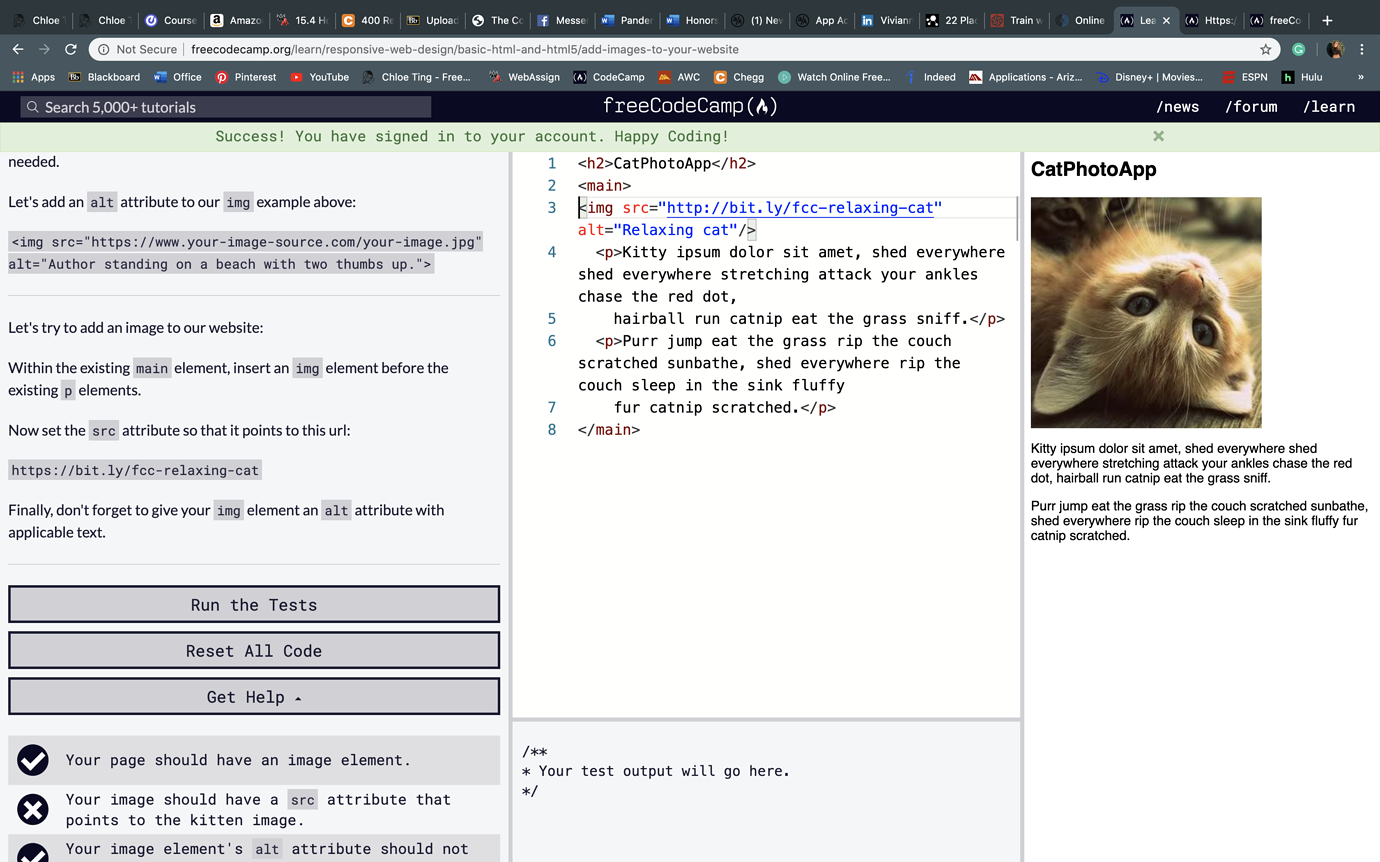Click the Chrome profile avatar
Viewport: 1380px width, 862px height.
tap(1335, 49)
